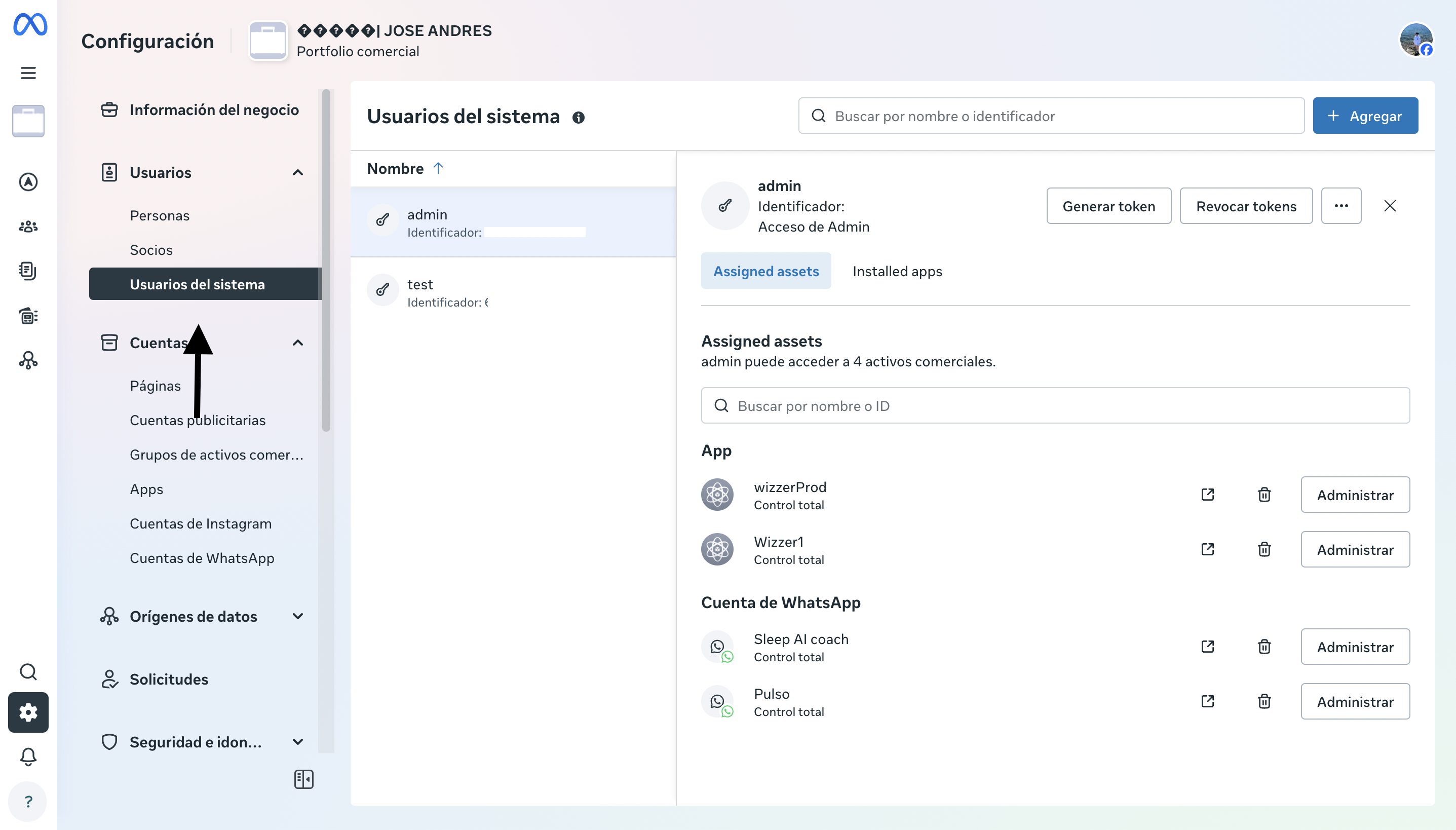Screen dimensions: 1456x830
Task: Collapse the Usuarios section
Action: (297, 173)
